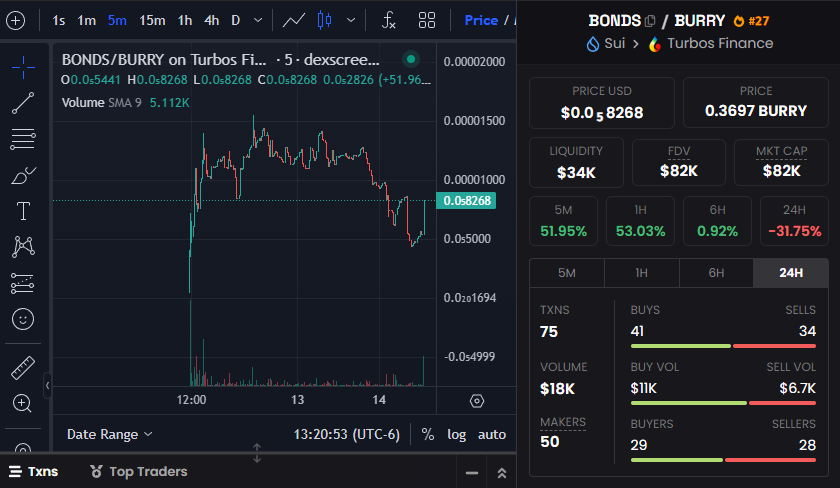Select the brush drawing tool
The image size is (840, 488).
tap(23, 175)
